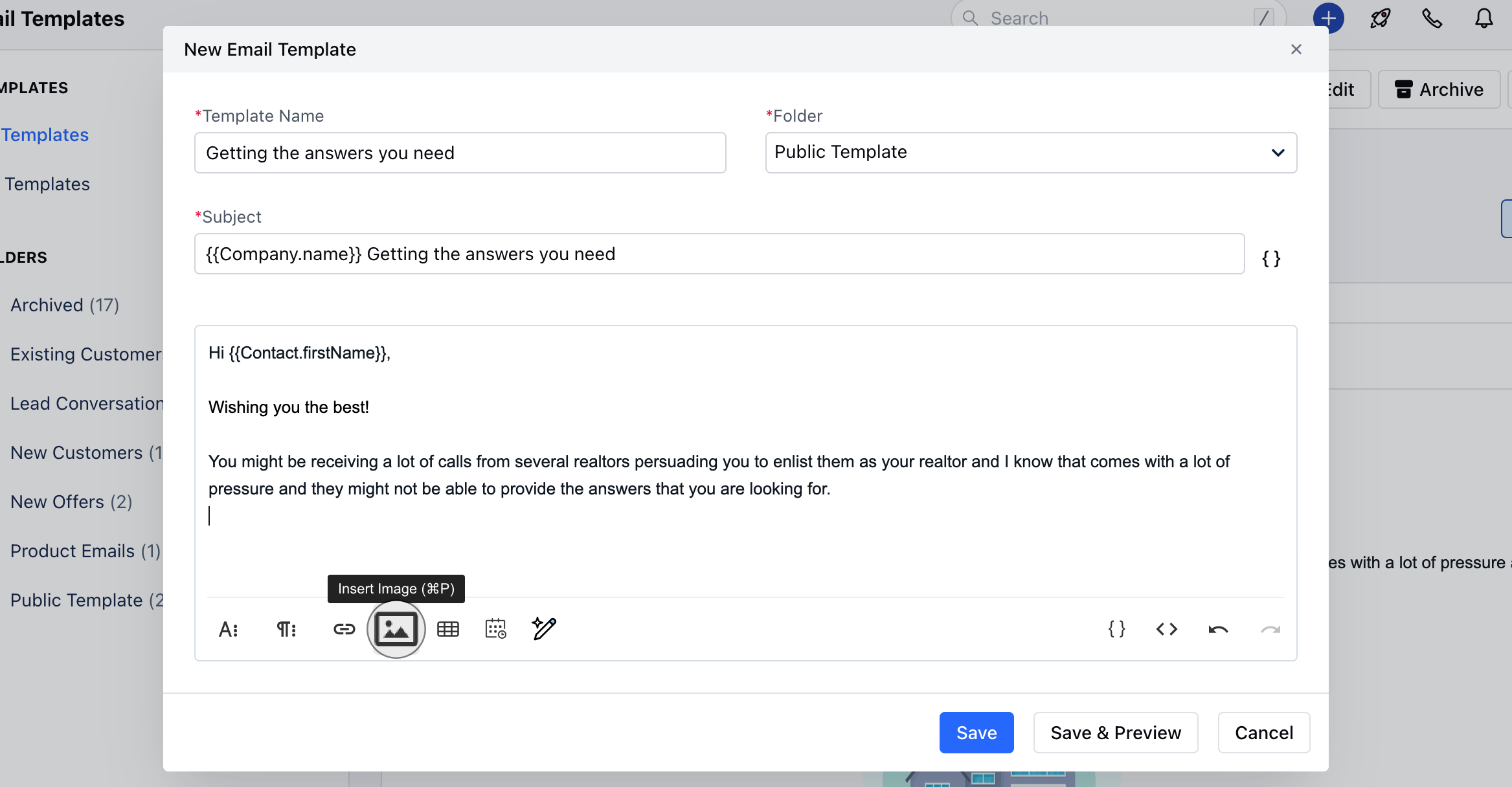Close the New Email Template dialog
Screen dimensions: 1512x787
pyautogui.click(x=1296, y=49)
